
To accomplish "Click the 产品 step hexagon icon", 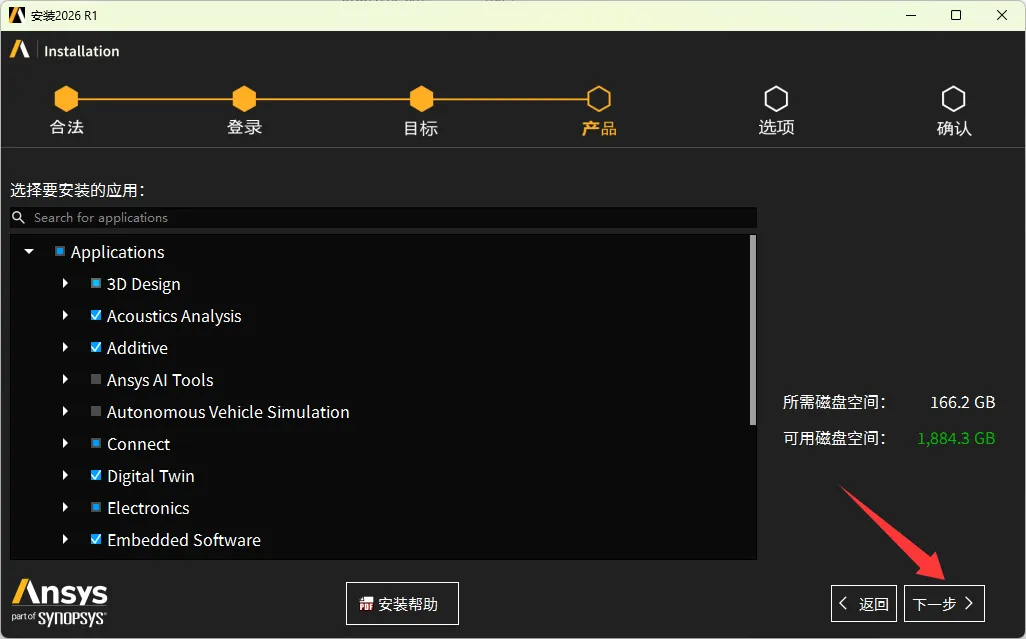I will (599, 99).
